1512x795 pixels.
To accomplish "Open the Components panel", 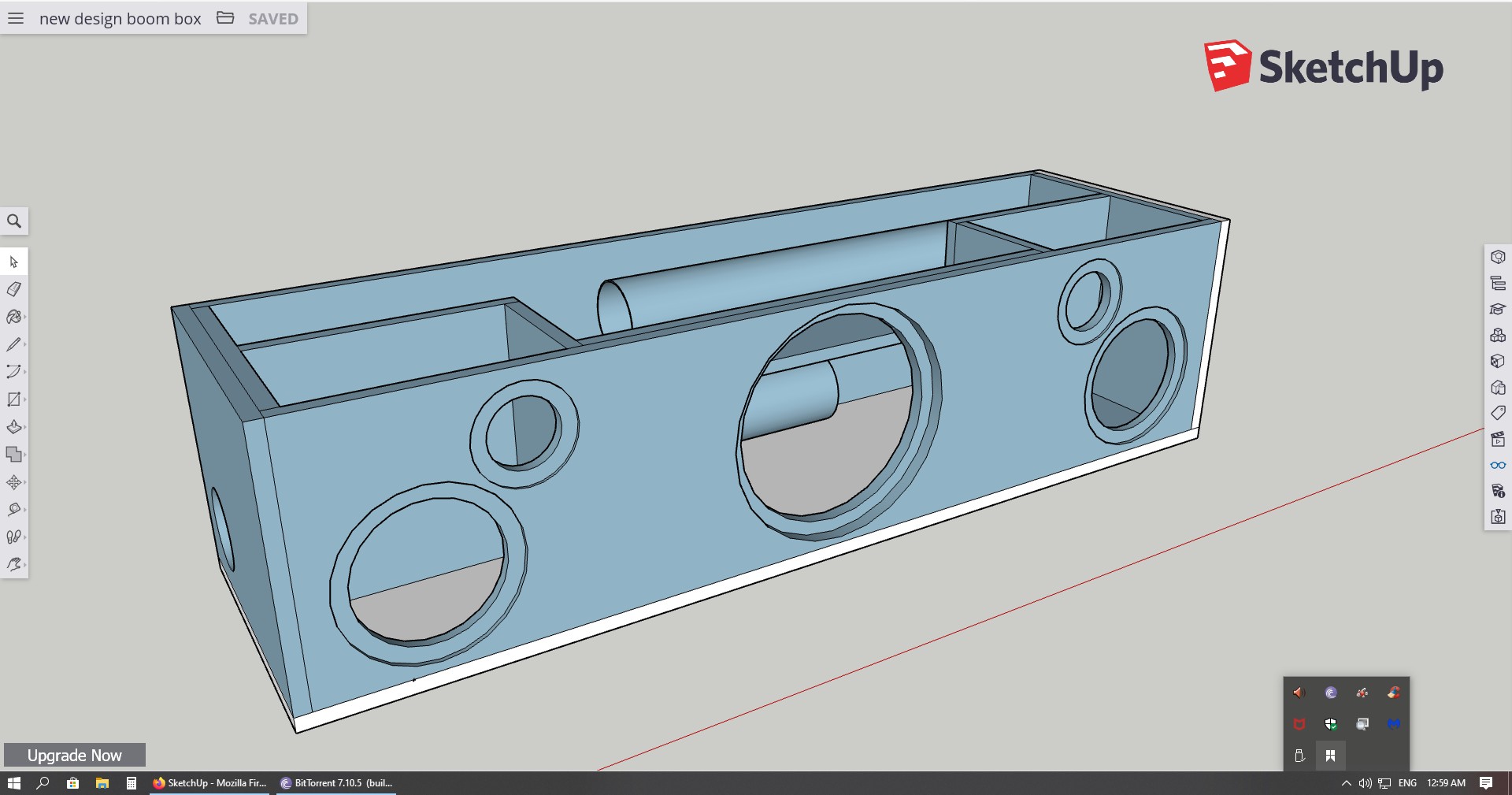I will tap(1498, 335).
